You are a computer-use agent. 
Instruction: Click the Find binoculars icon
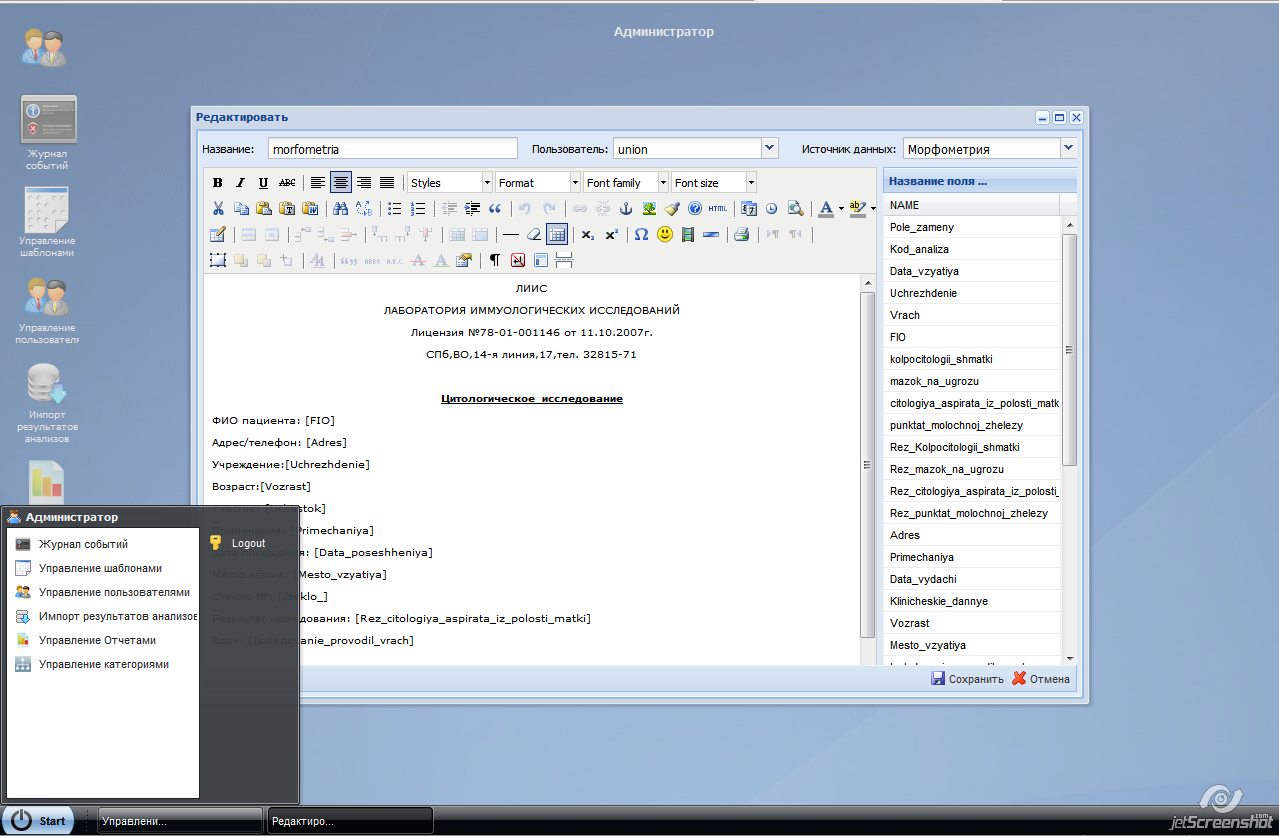pos(340,209)
